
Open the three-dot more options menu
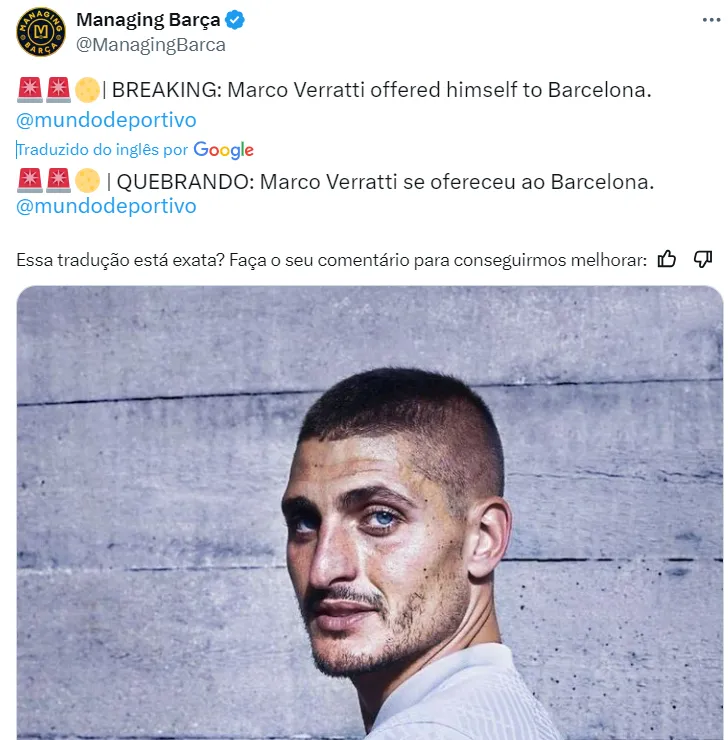pos(711,20)
